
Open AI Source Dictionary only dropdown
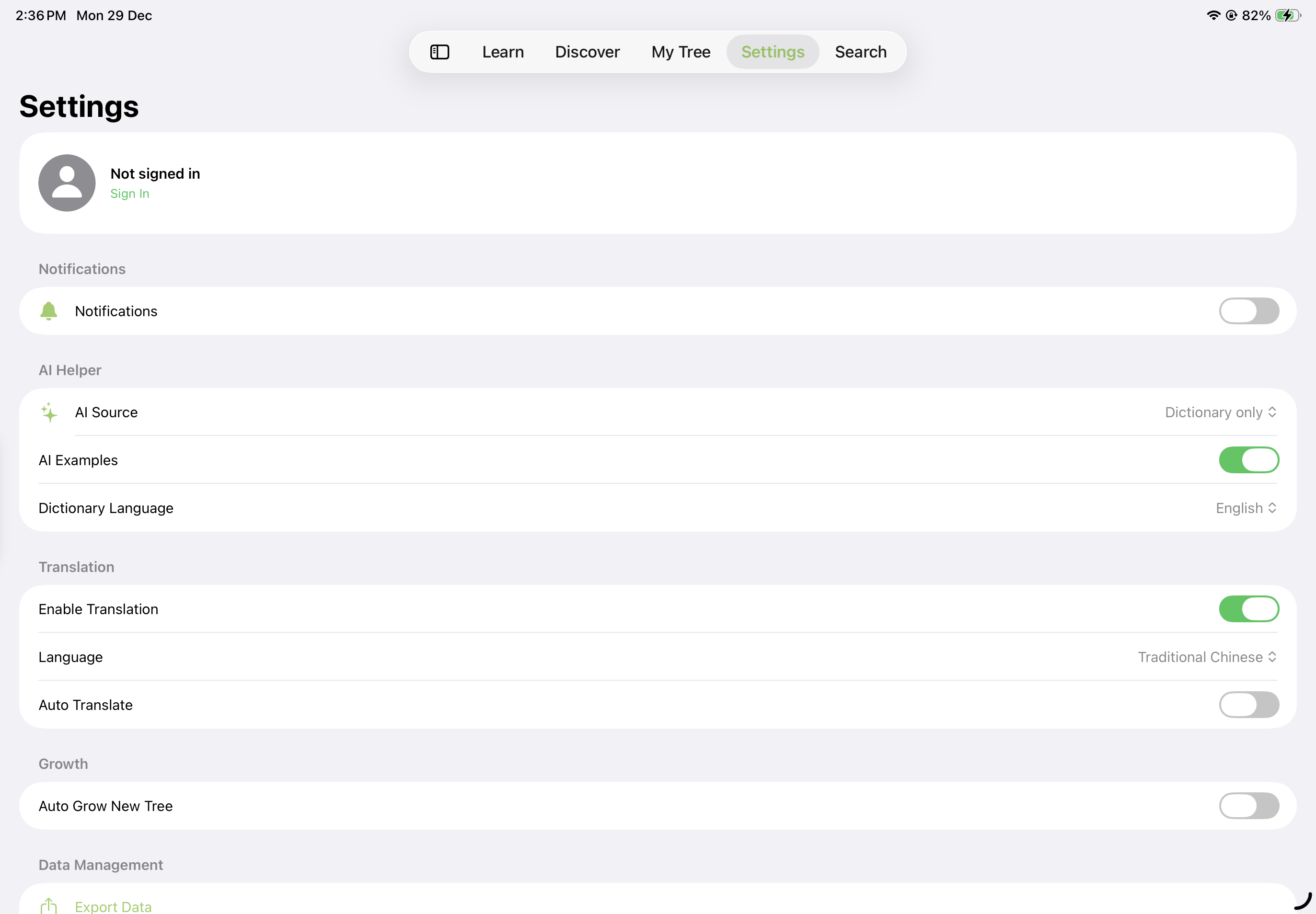(x=1220, y=412)
